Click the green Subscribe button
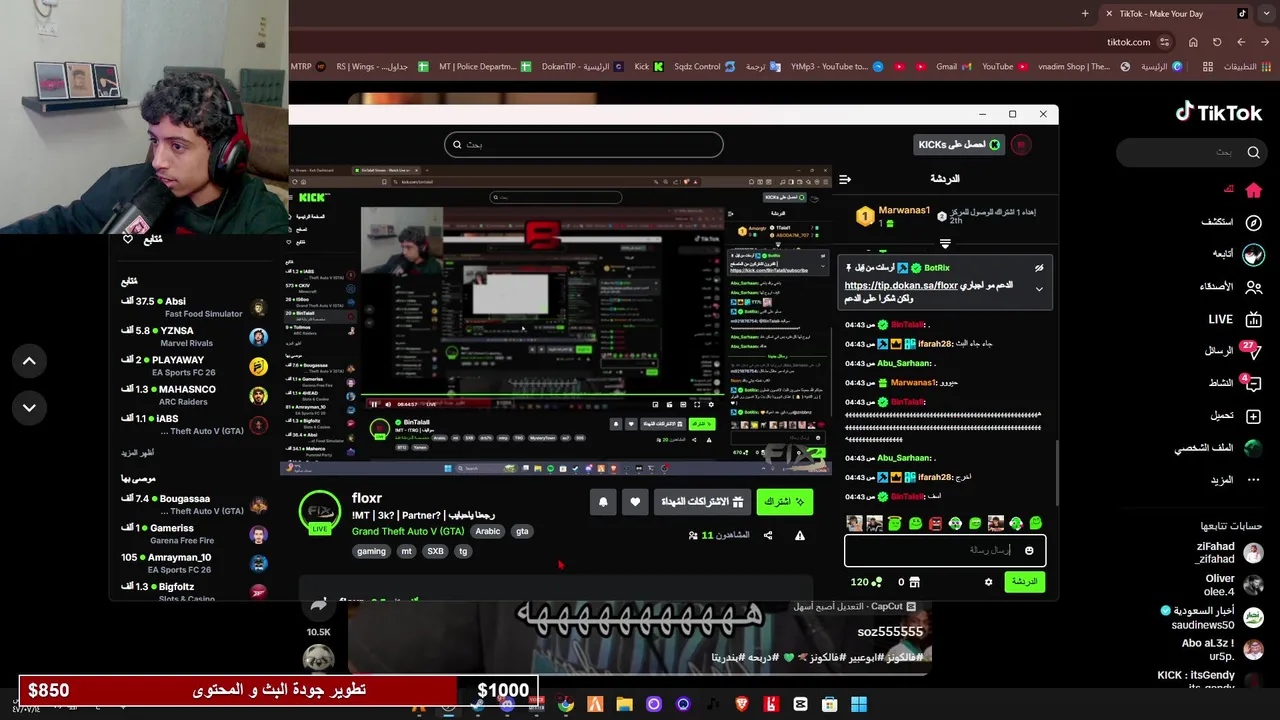The width and height of the screenshot is (1280, 720). pyautogui.click(x=784, y=502)
